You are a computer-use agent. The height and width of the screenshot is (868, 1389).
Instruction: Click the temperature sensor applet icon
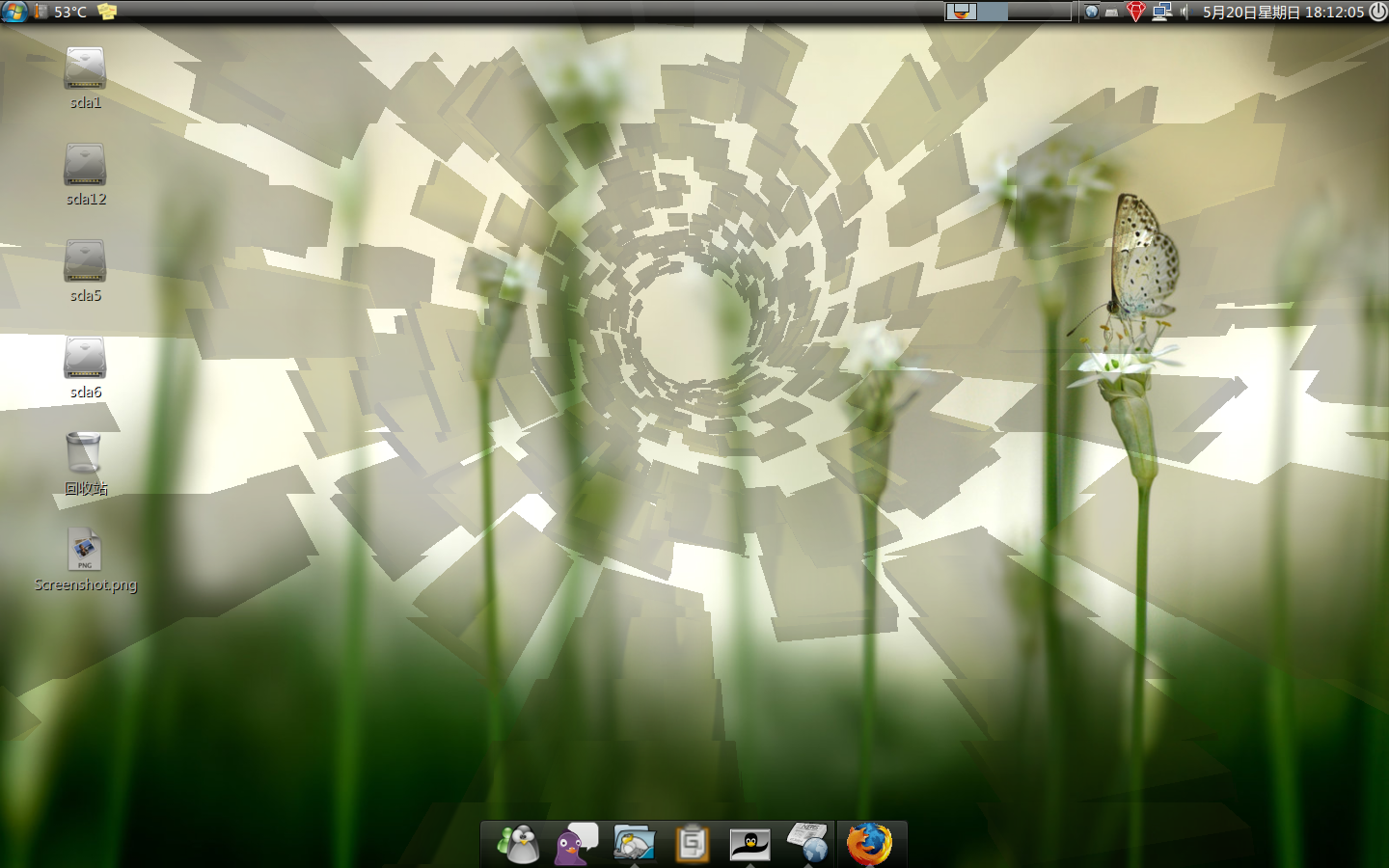(x=41, y=12)
